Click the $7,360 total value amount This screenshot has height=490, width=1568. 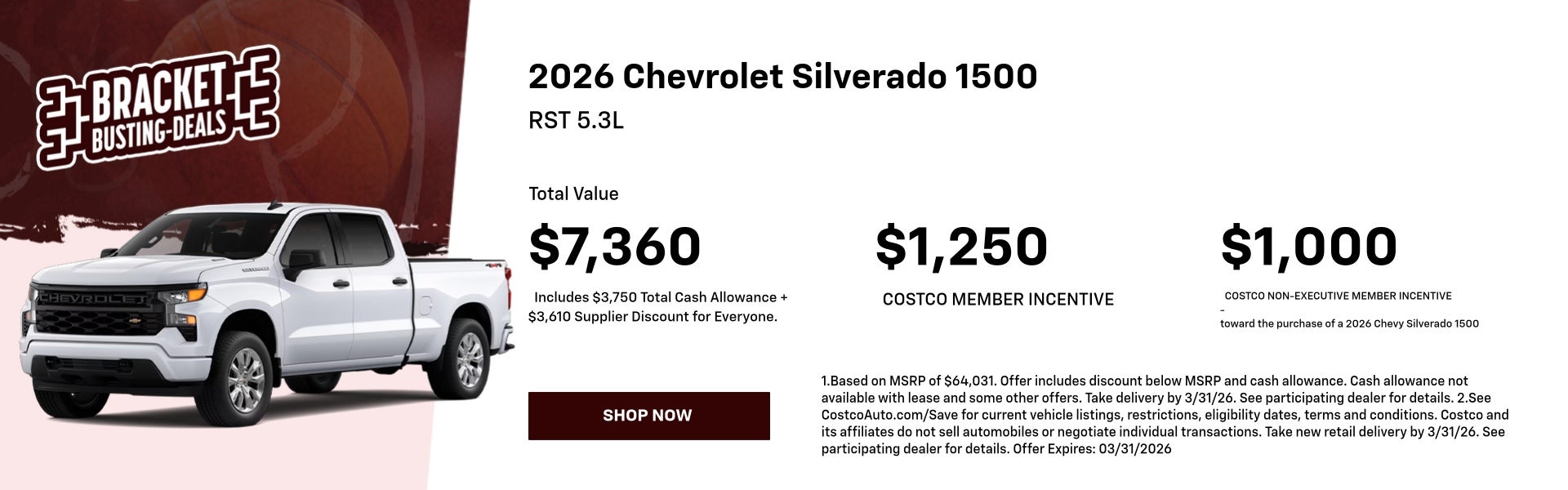click(614, 247)
